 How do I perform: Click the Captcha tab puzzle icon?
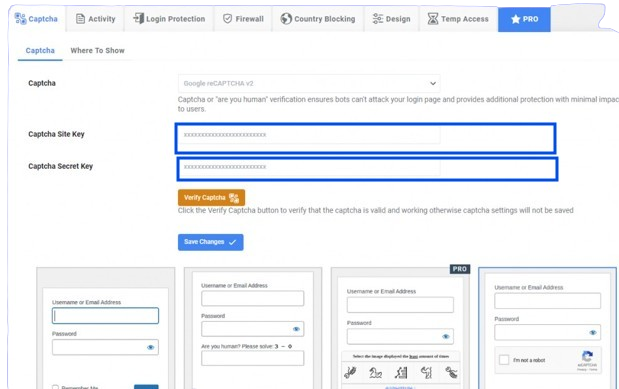tap(20, 18)
